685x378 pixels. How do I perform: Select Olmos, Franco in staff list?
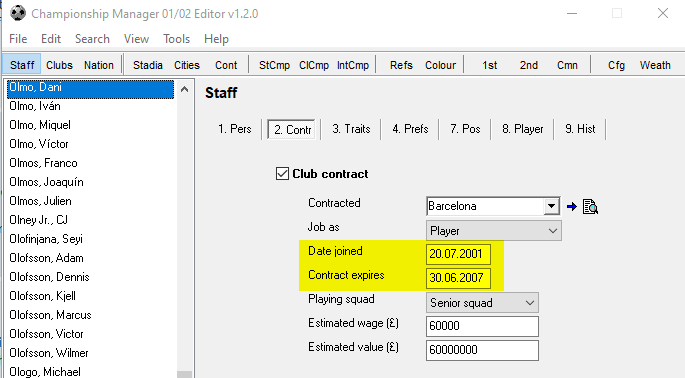click(91, 163)
